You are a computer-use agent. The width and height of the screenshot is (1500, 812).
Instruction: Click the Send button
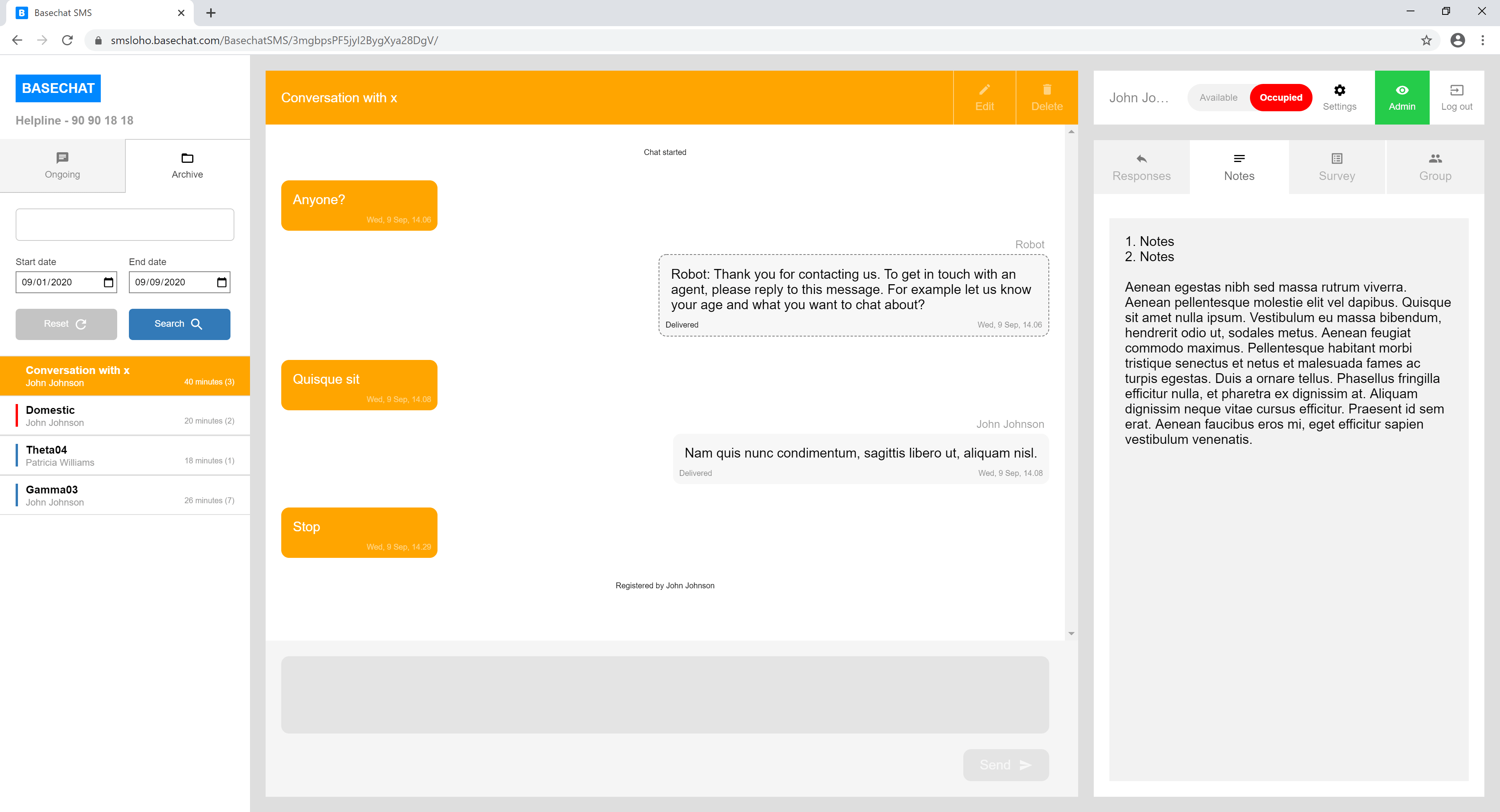coord(1005,764)
